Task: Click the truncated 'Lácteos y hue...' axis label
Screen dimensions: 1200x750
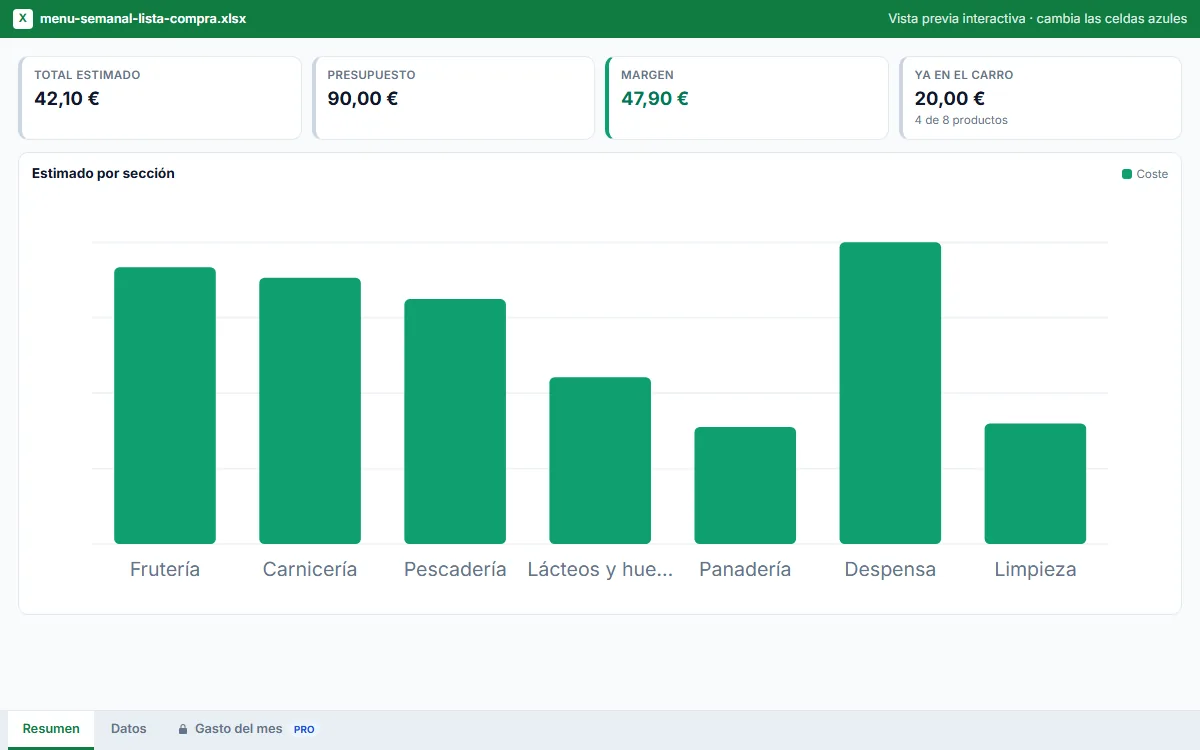Action: (600, 569)
